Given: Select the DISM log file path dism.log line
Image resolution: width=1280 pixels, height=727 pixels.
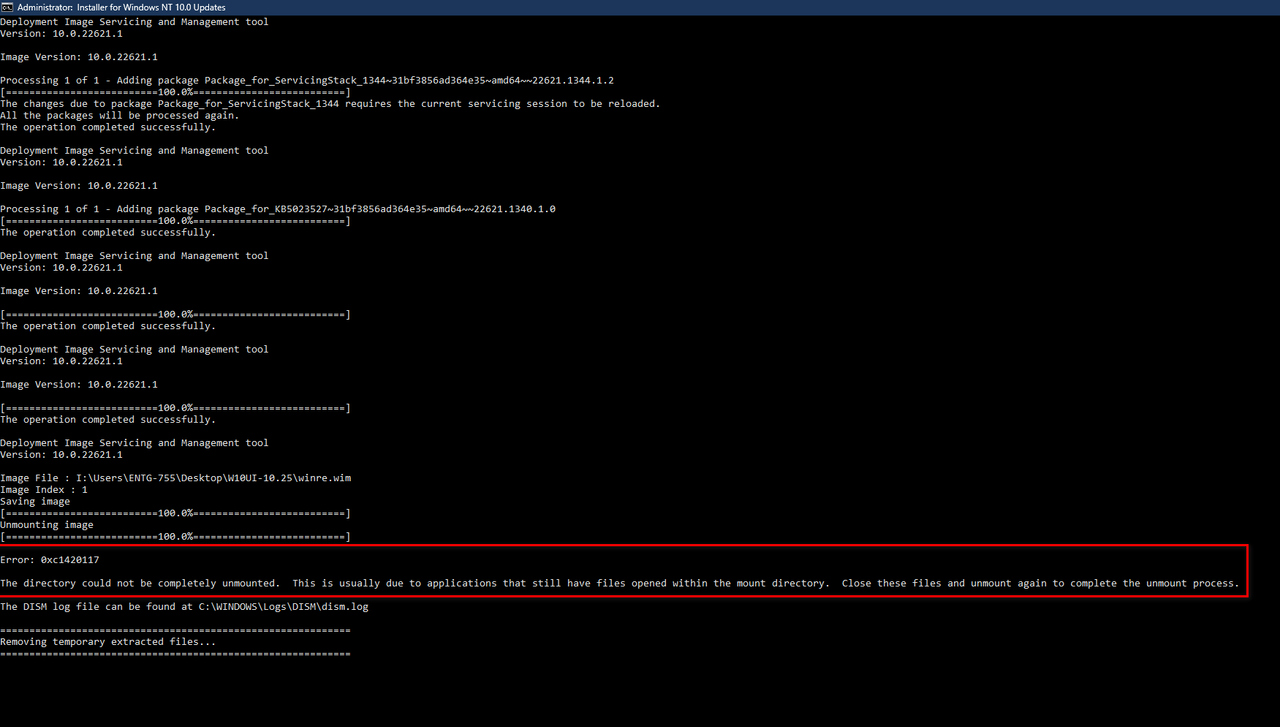Looking at the screenshot, I should click(x=184, y=607).
